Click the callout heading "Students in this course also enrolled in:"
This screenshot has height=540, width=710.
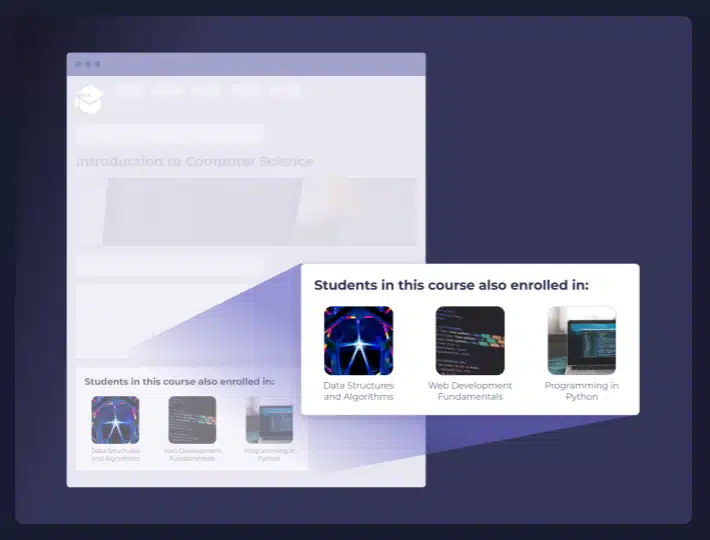pyautogui.click(x=451, y=285)
